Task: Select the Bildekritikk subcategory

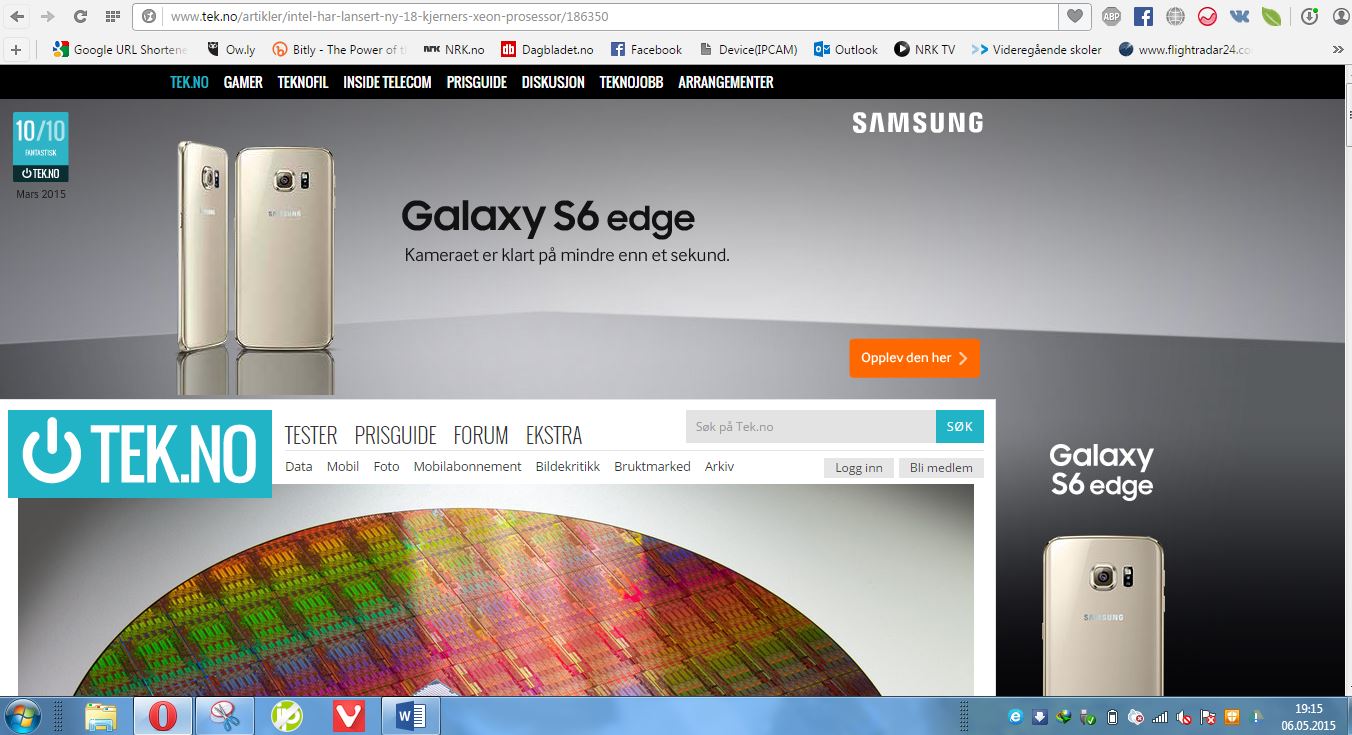Action: pos(568,466)
